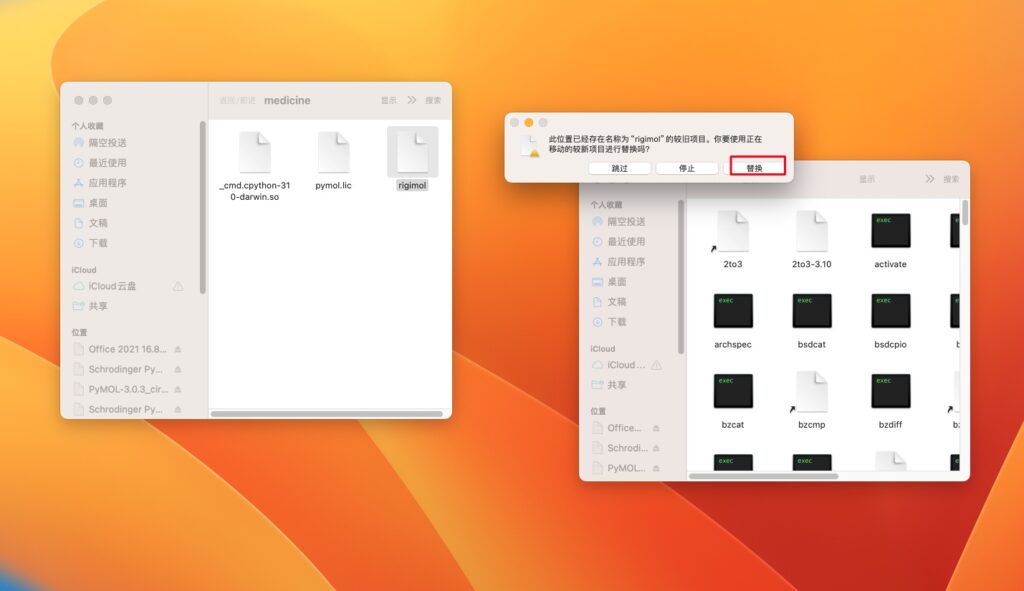Select the bsdcpio executable icon
This screenshot has height=591, width=1024.
point(889,313)
